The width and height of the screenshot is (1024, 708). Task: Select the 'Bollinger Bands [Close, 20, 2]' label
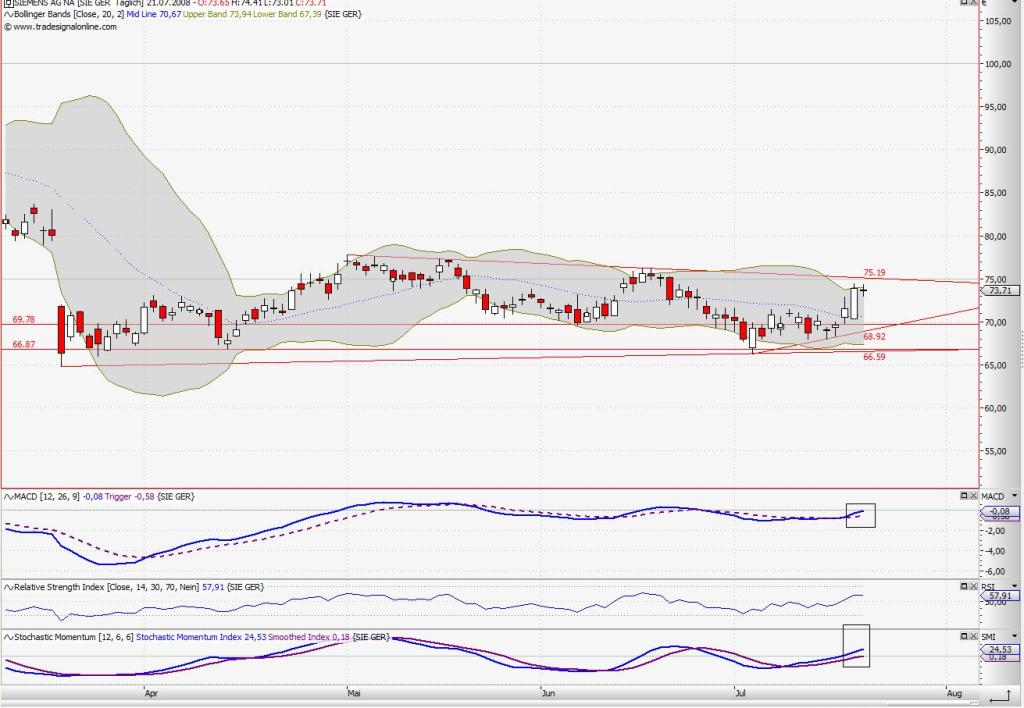pos(69,14)
